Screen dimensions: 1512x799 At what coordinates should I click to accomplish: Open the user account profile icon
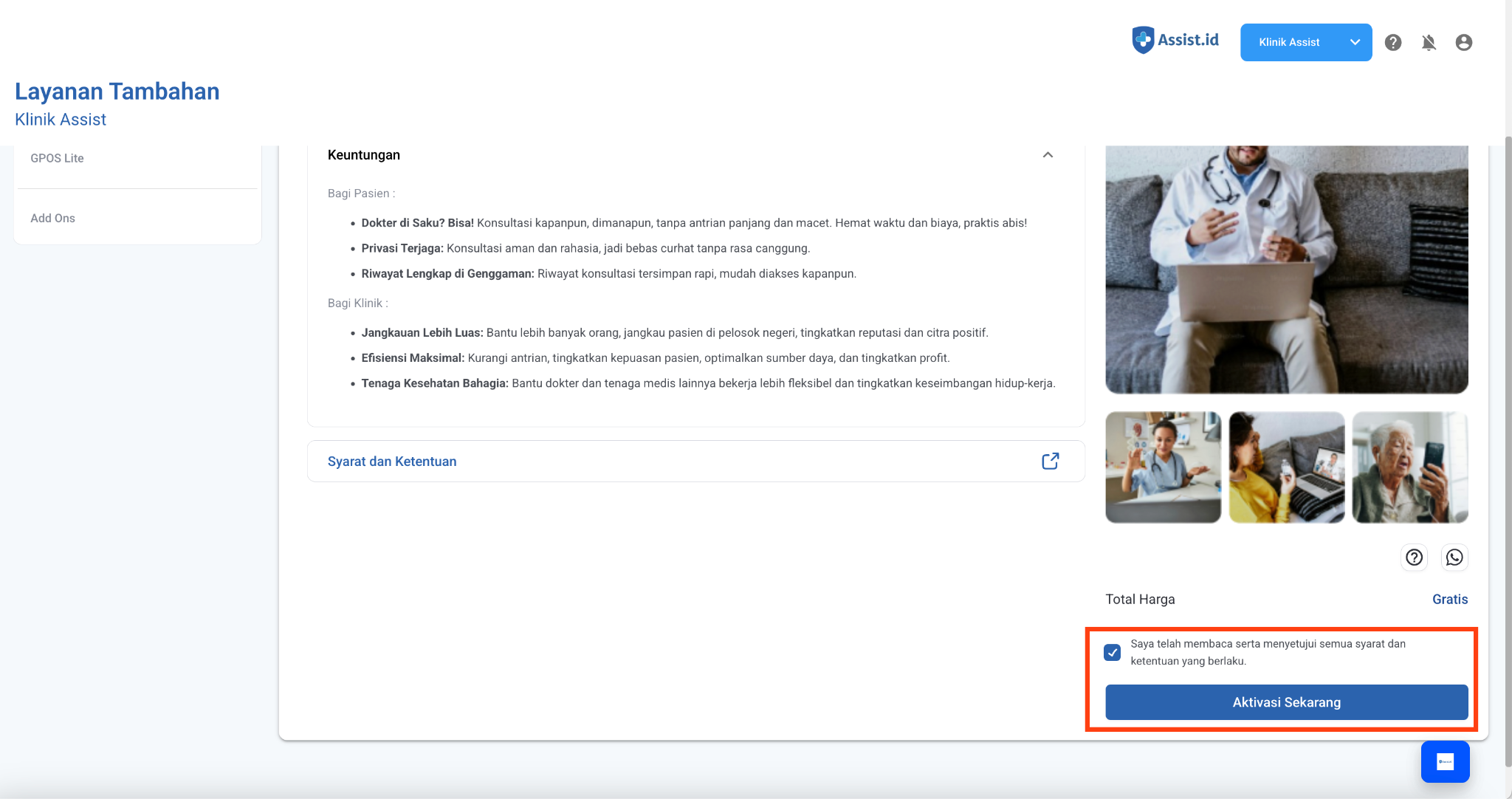pyautogui.click(x=1464, y=43)
